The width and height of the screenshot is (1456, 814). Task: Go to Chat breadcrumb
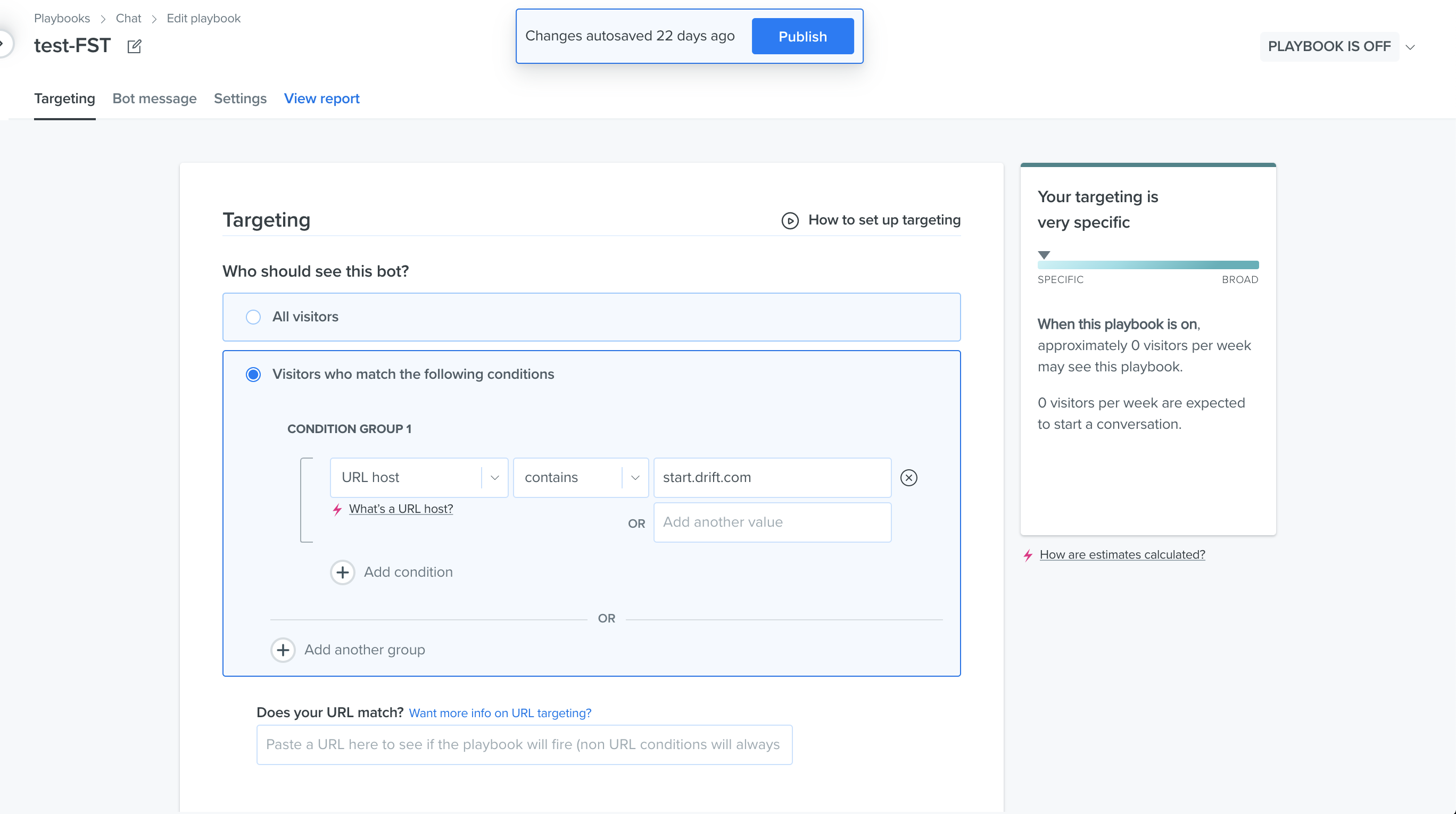pyautogui.click(x=128, y=18)
